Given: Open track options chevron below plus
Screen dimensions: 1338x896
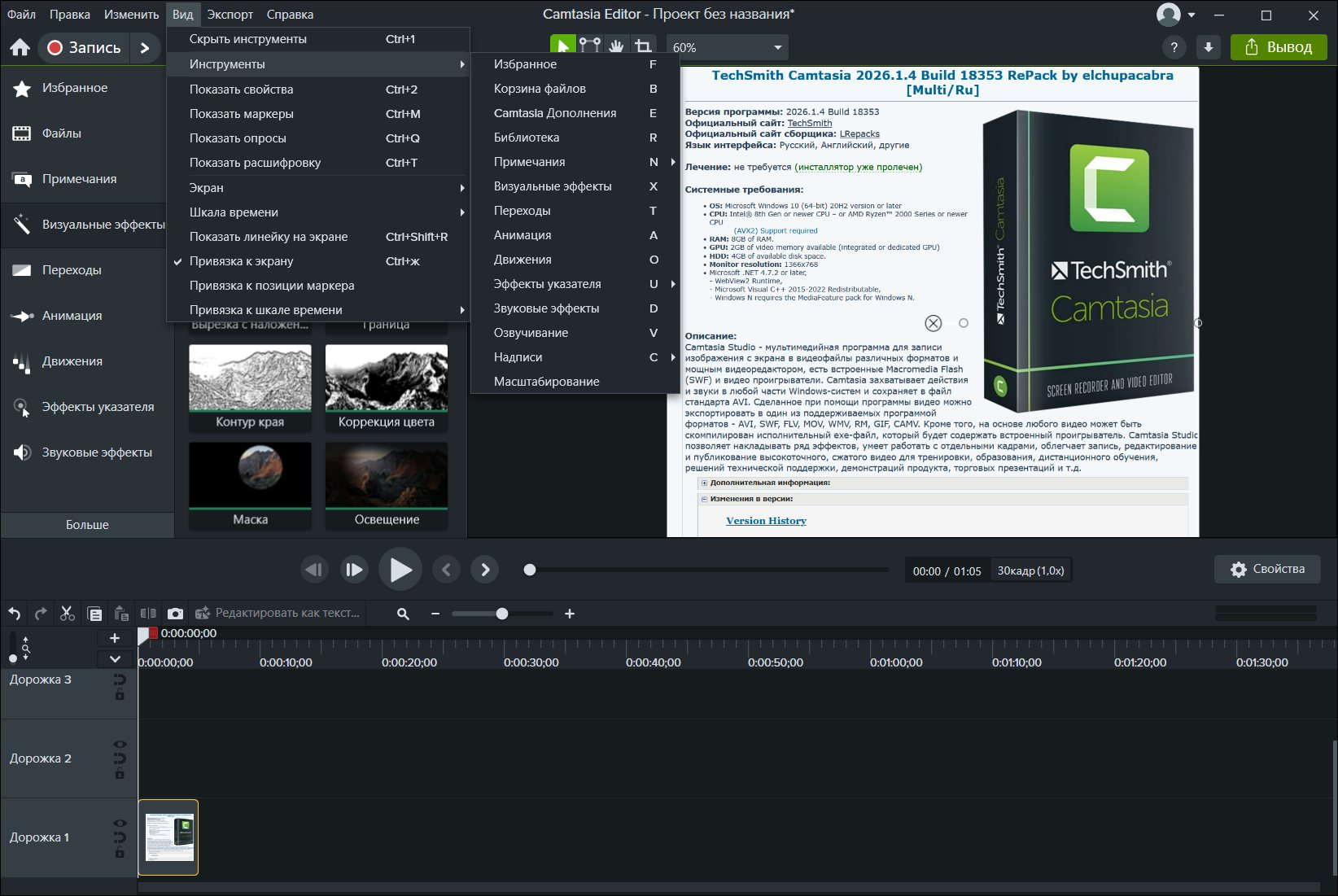Looking at the screenshot, I should (x=115, y=659).
